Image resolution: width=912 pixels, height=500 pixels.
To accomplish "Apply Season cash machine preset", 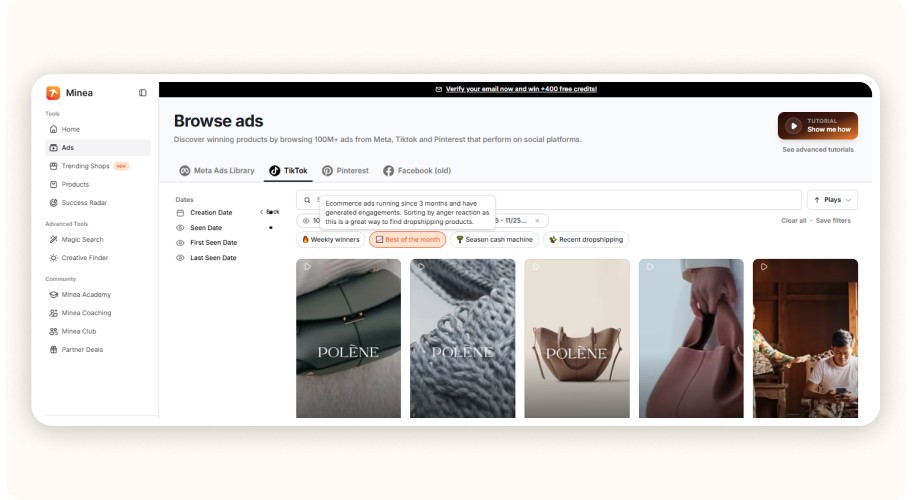I will click(494, 240).
